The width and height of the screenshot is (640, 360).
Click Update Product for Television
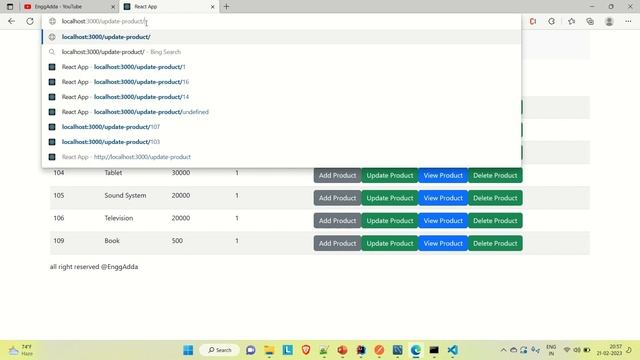pyautogui.click(x=390, y=220)
